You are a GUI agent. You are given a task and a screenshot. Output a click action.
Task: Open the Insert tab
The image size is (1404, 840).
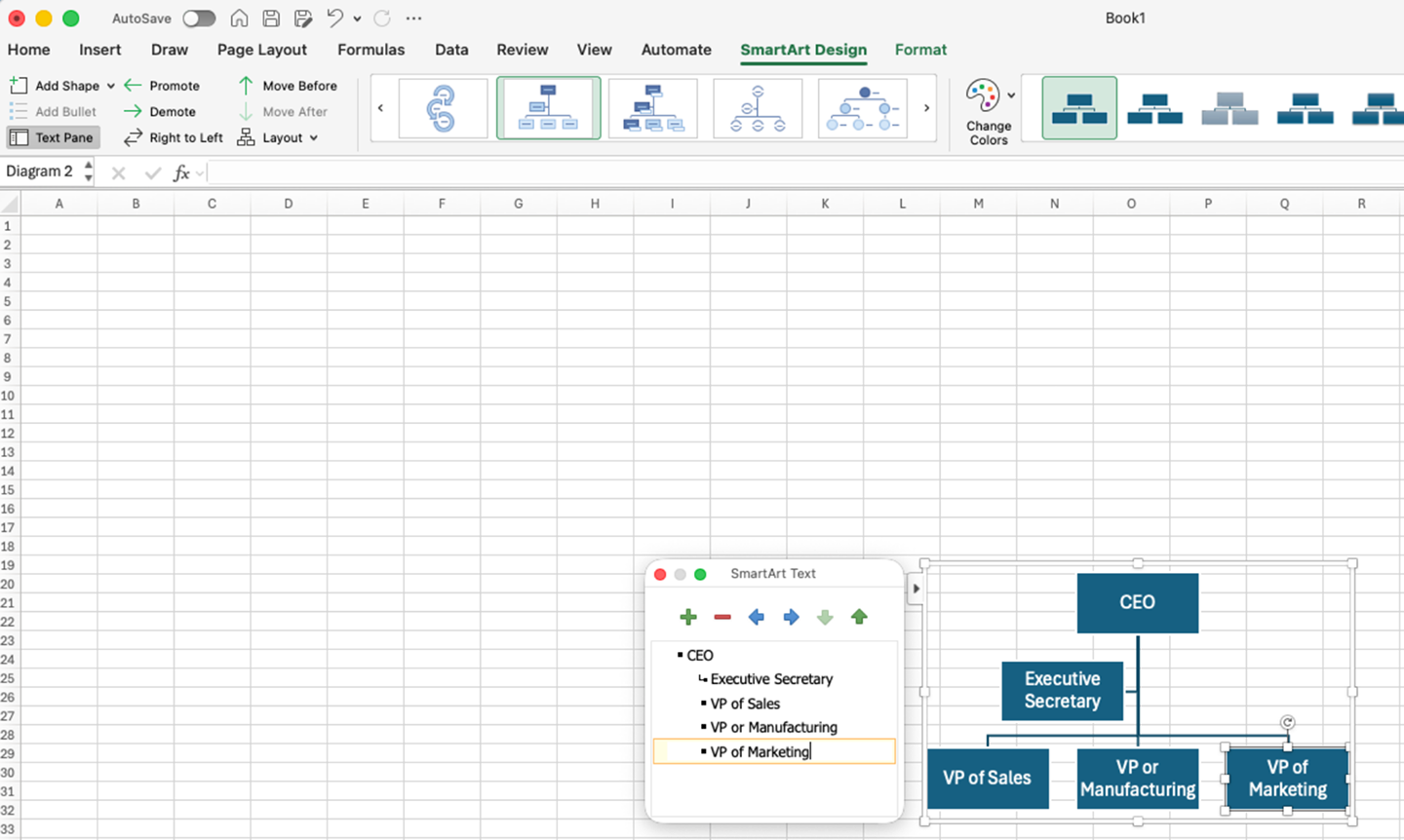click(x=100, y=50)
